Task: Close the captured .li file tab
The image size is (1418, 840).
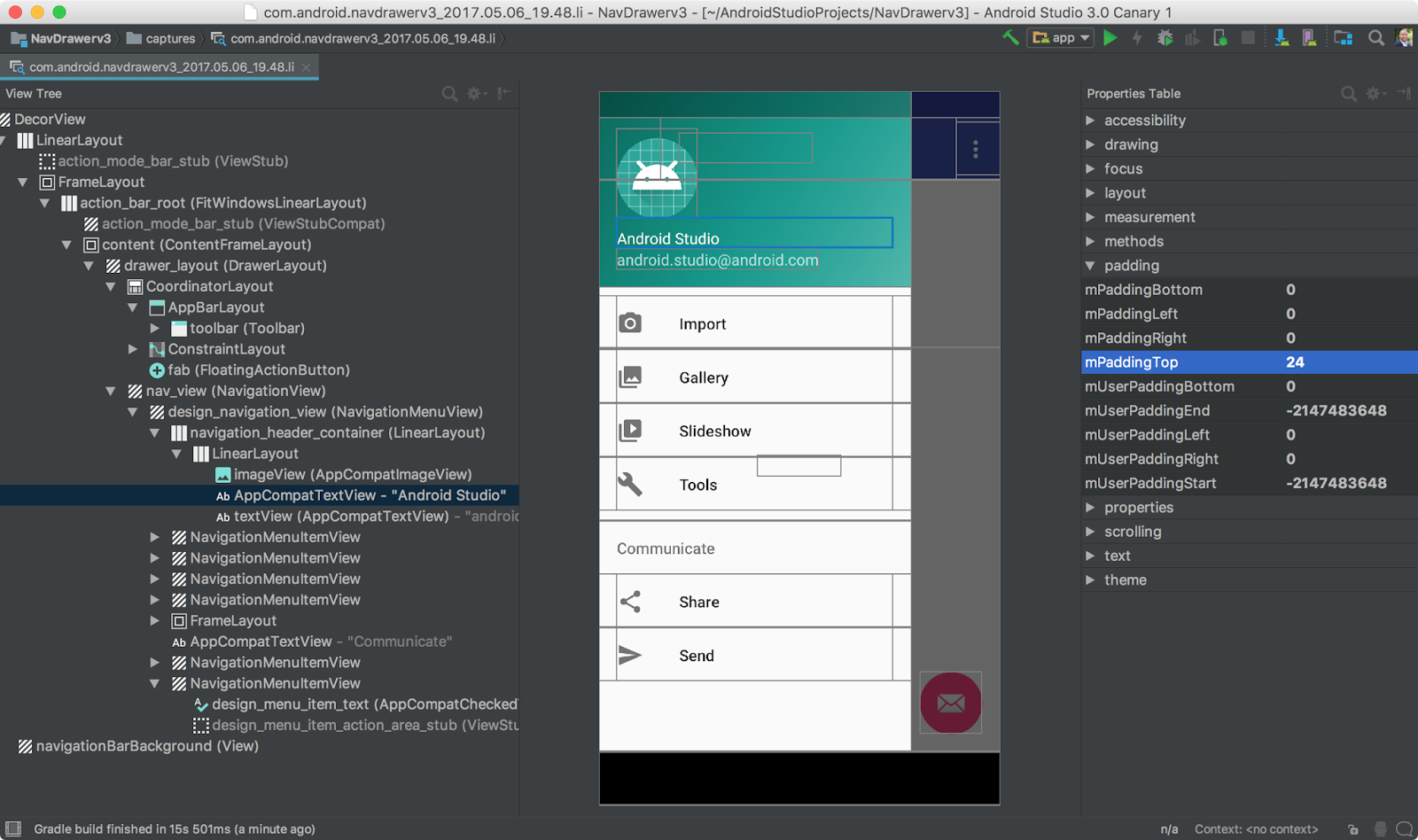Action: tap(307, 67)
